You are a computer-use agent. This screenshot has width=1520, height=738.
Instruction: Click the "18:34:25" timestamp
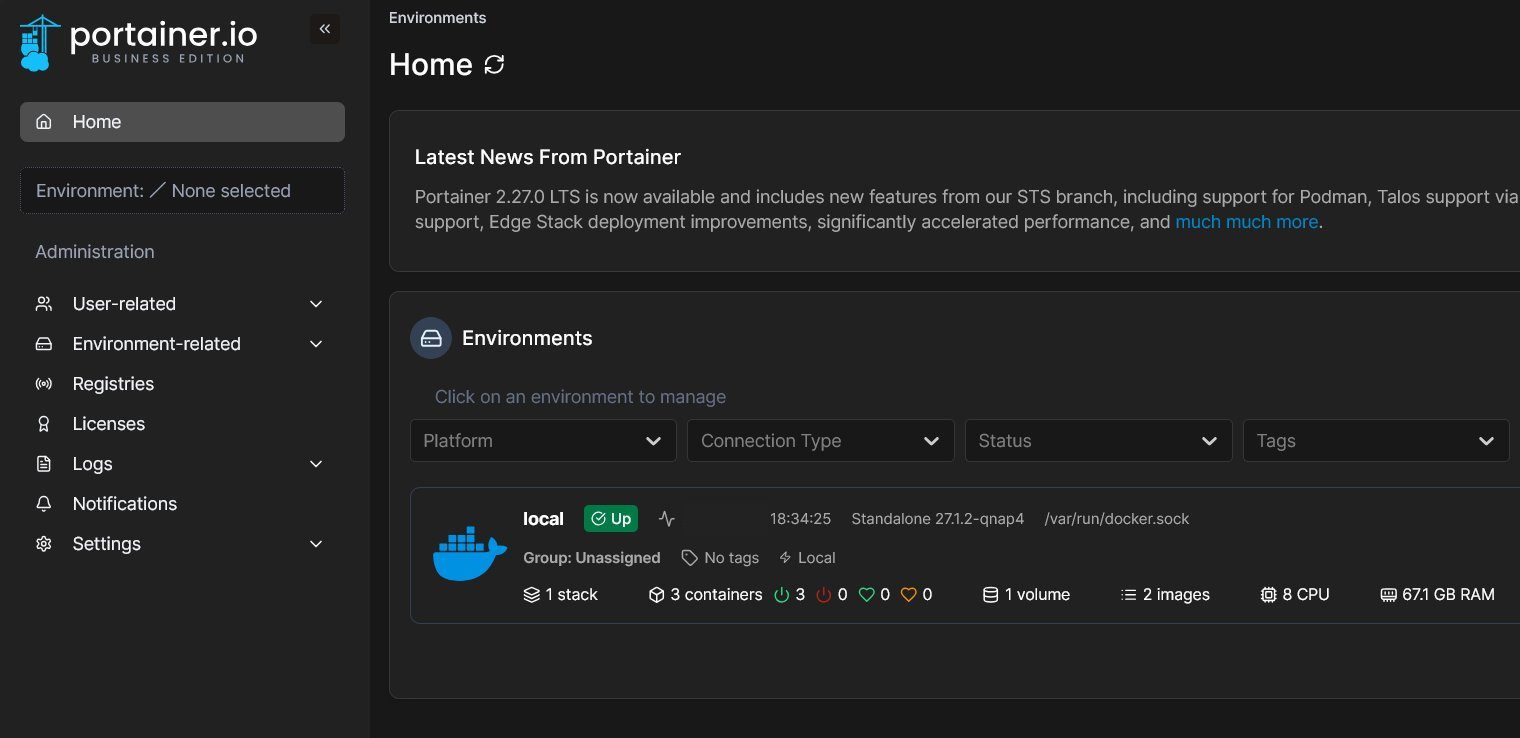[801, 518]
